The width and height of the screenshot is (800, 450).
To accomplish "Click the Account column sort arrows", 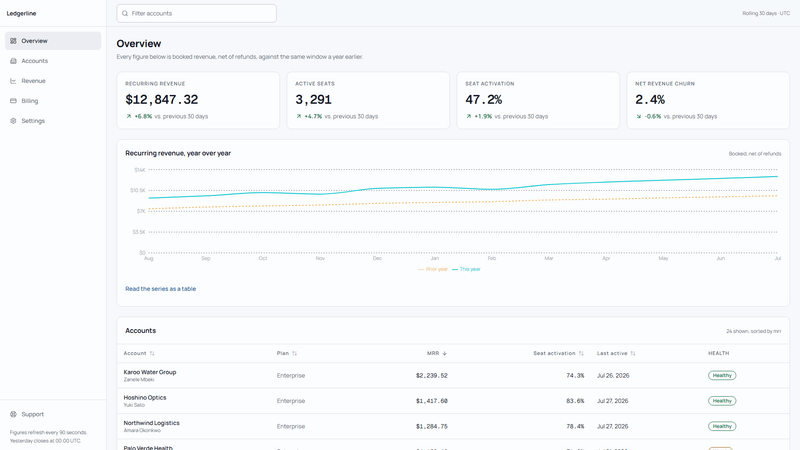I will coord(152,353).
